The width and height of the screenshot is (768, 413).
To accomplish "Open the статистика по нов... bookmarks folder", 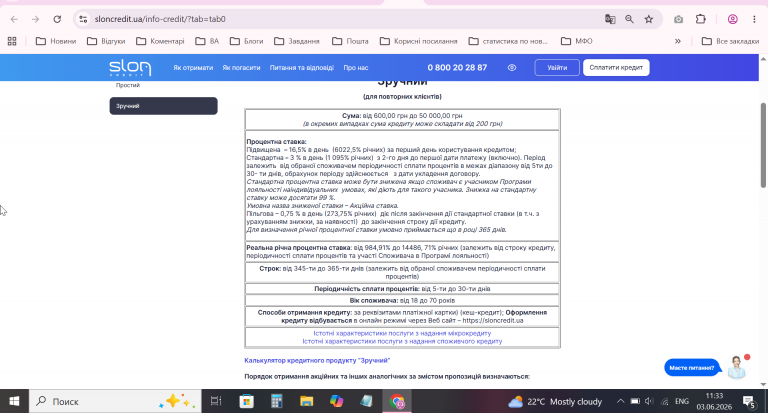I will click(x=508, y=41).
